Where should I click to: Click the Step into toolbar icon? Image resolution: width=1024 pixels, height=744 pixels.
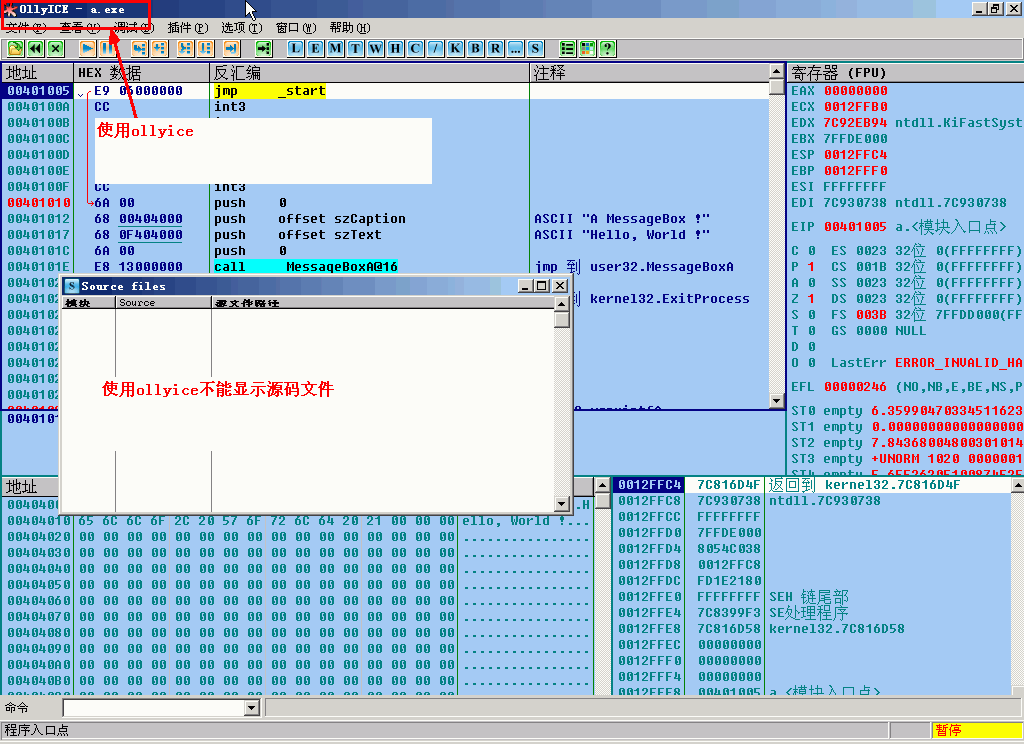coord(140,48)
